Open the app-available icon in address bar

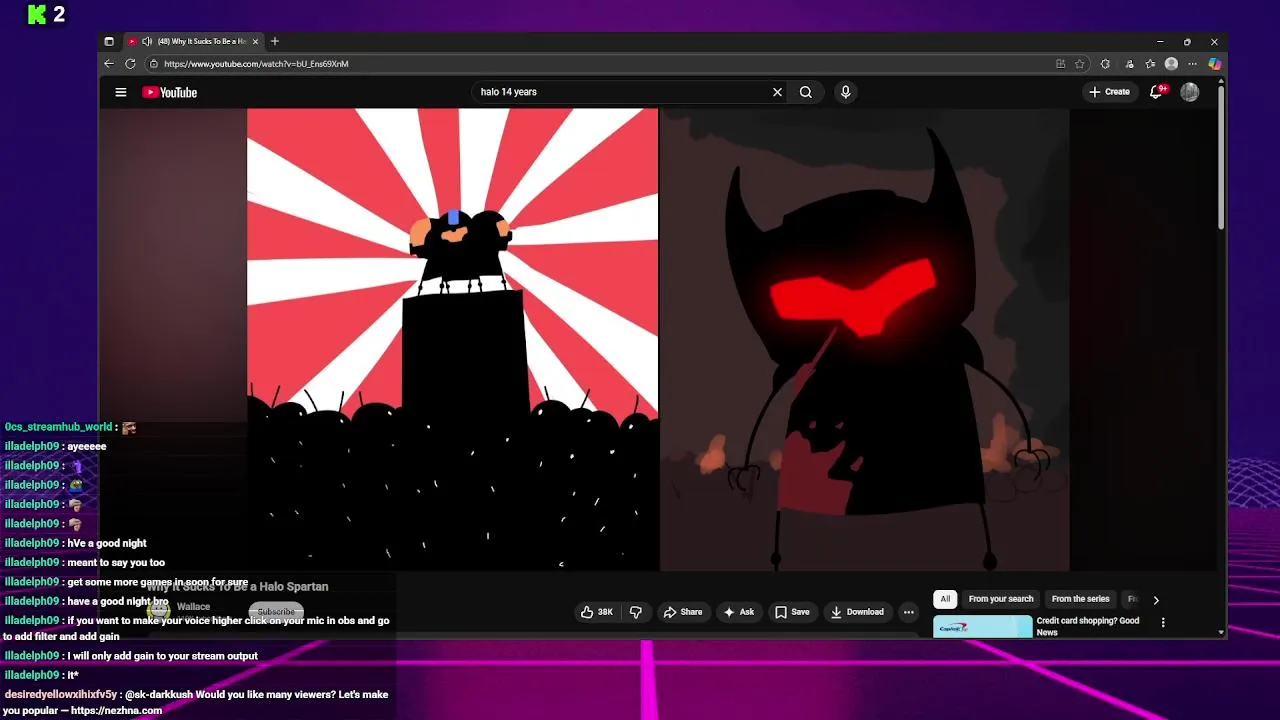tap(1060, 64)
